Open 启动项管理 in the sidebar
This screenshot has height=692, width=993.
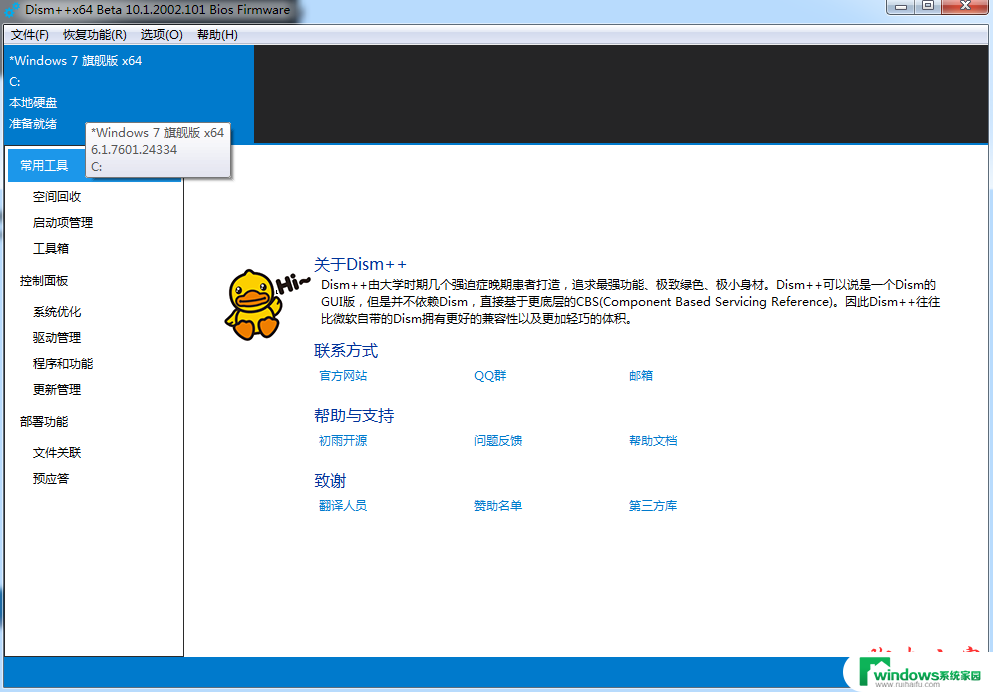click(x=63, y=223)
